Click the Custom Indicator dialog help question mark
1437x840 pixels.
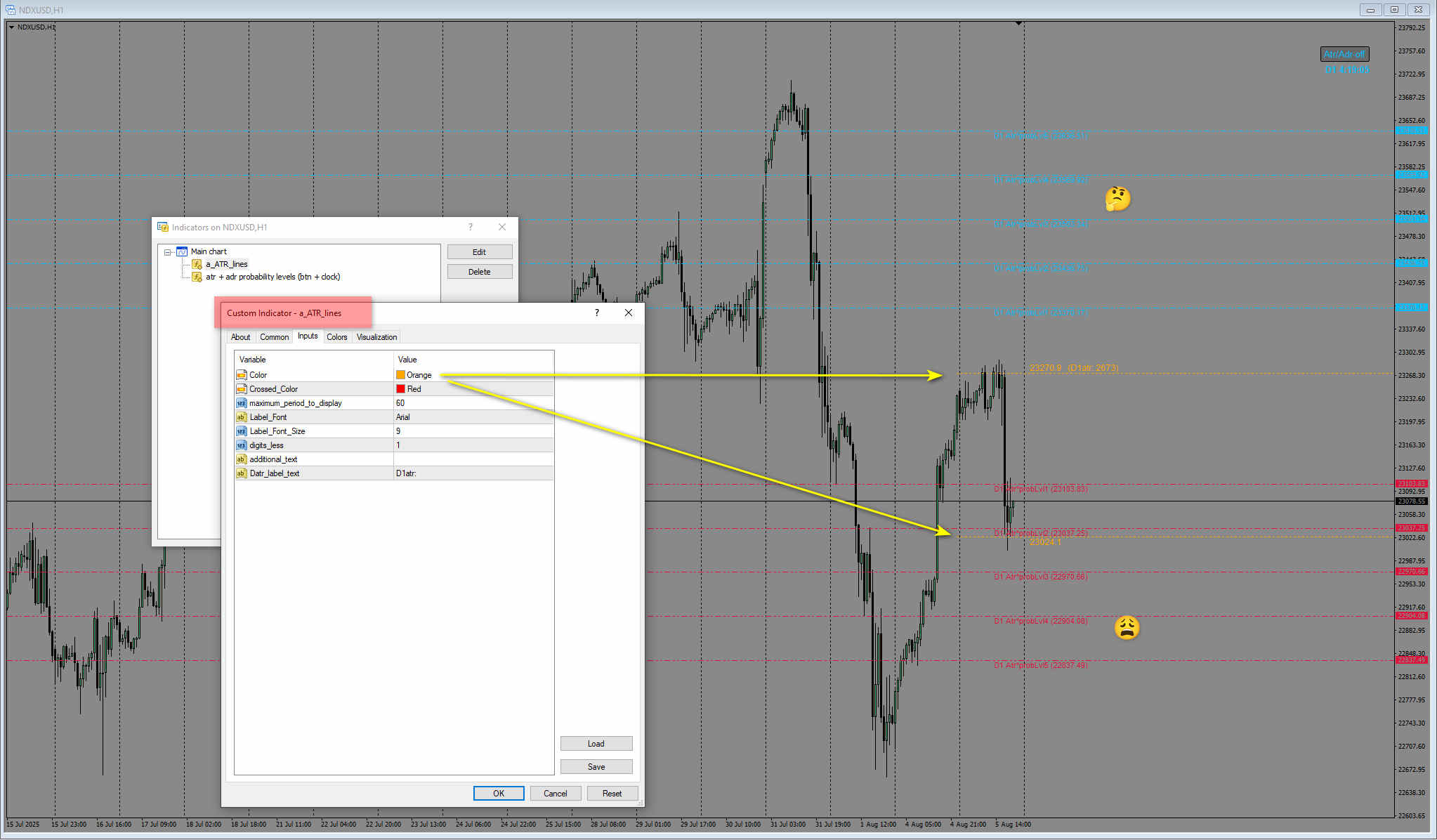click(x=597, y=313)
